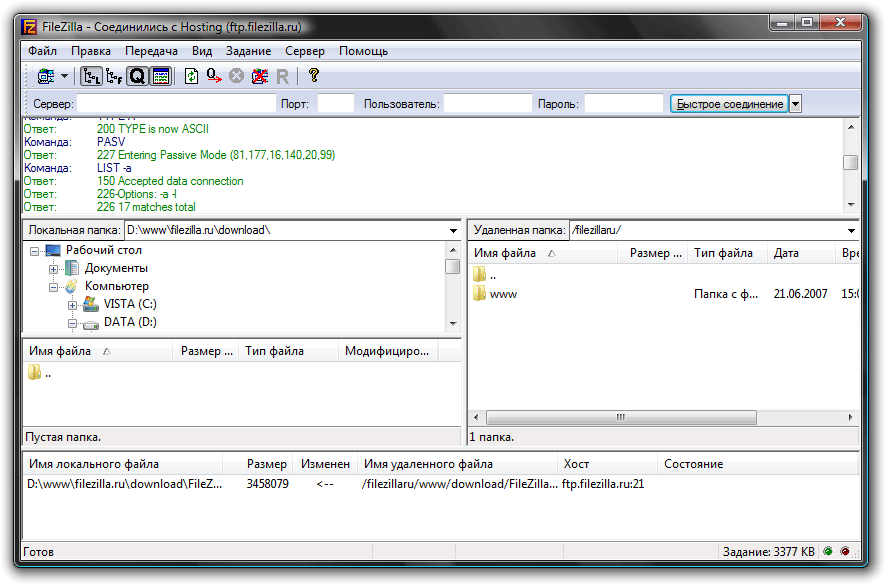886x585 pixels.
Task: Click inside the Пользователь input field
Action: tap(490, 103)
